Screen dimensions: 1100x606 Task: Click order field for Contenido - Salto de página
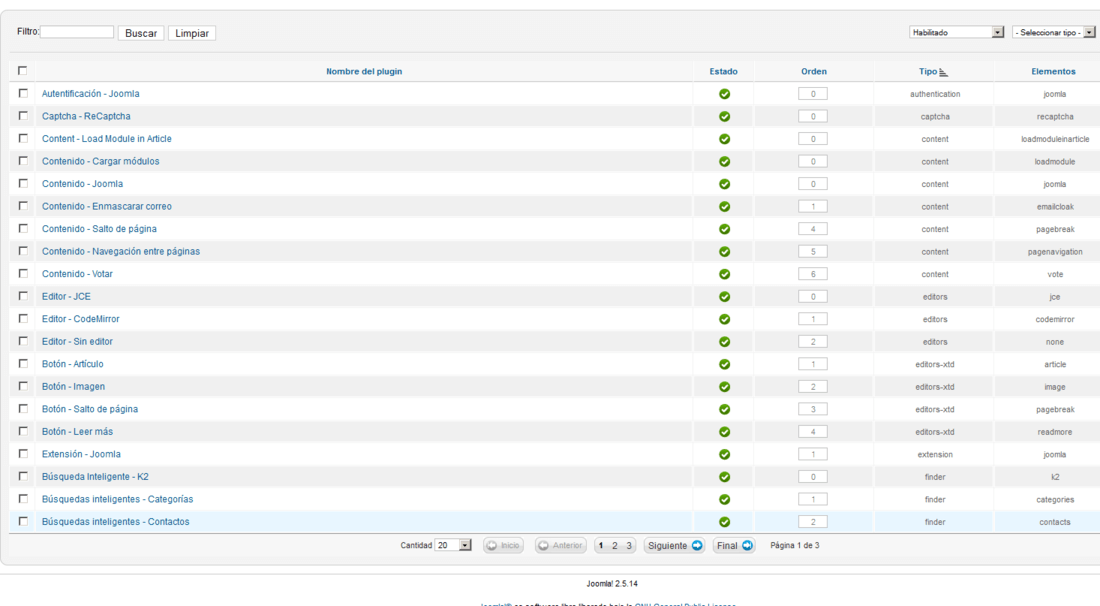[x=813, y=229]
